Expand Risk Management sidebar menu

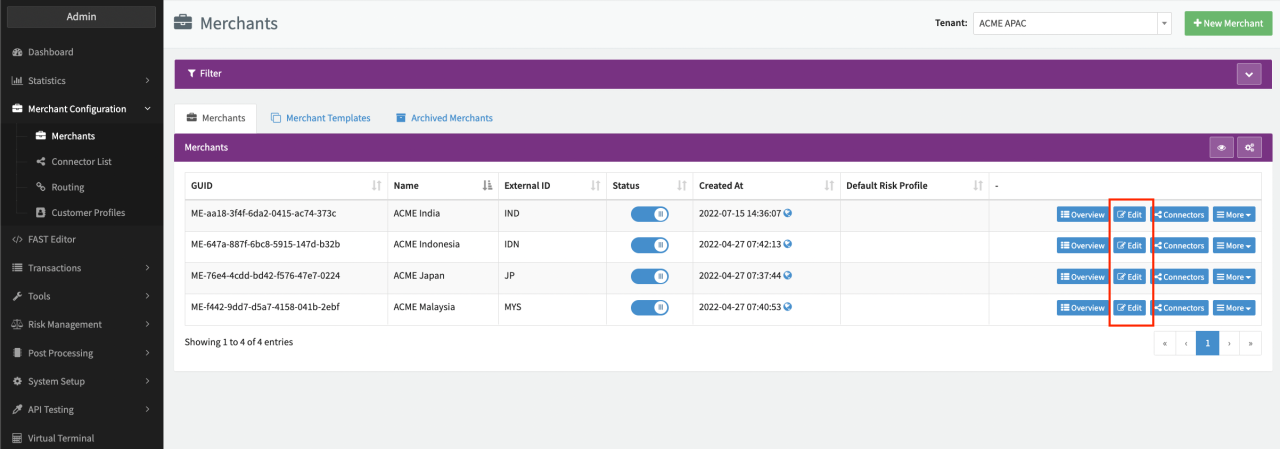[x=81, y=324]
